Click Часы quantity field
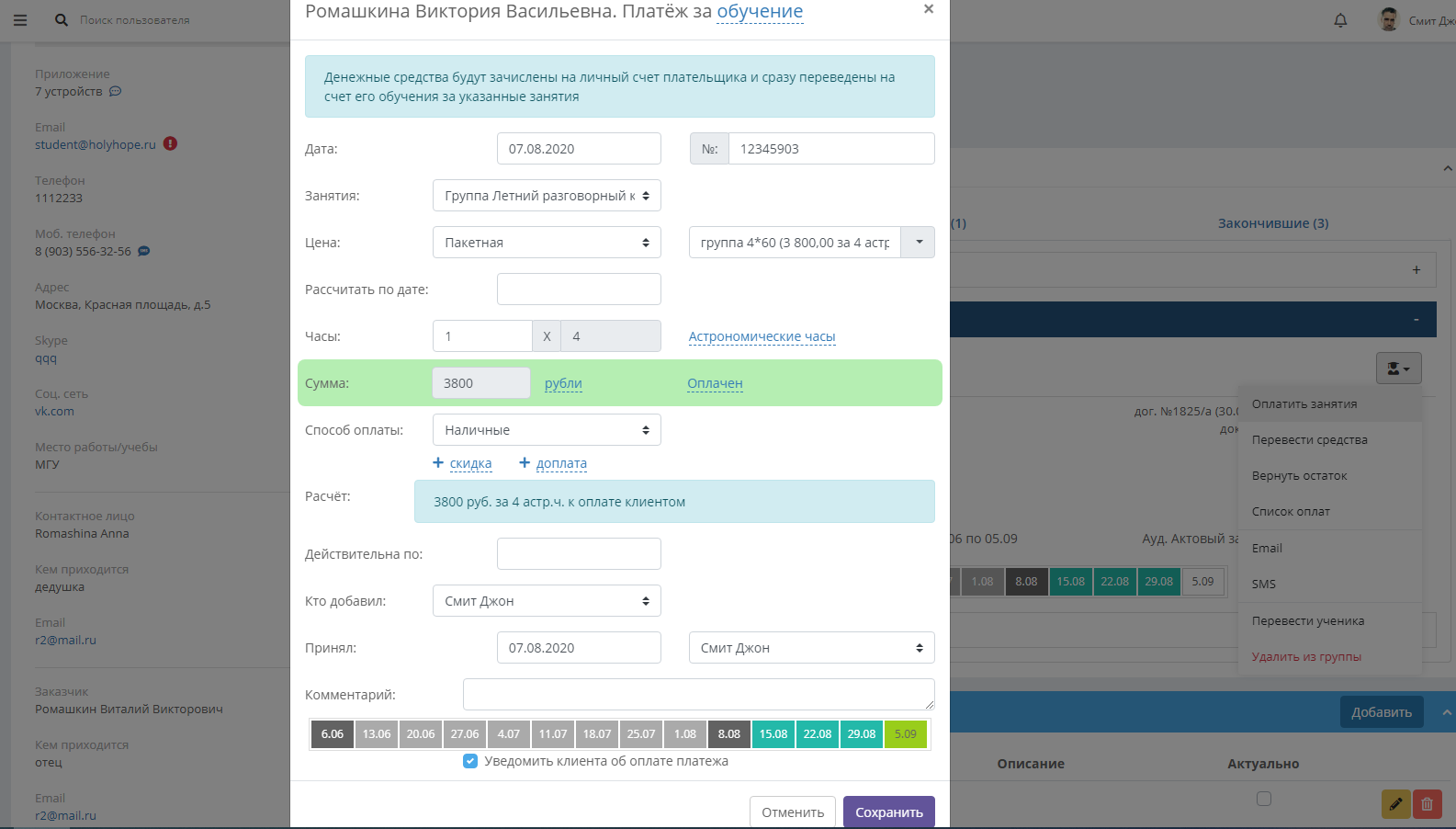This screenshot has height=829, width=1456. point(482,336)
